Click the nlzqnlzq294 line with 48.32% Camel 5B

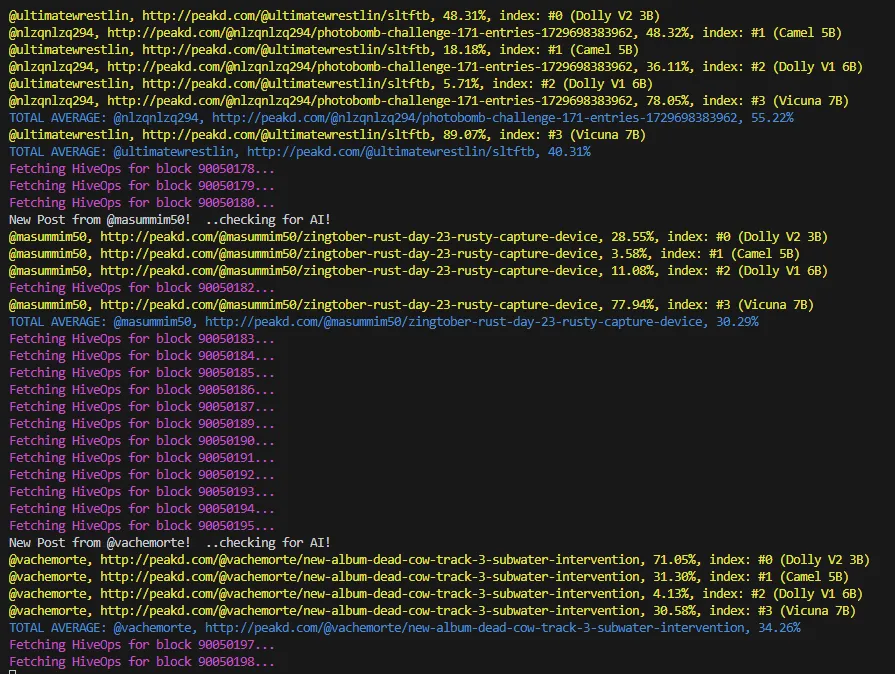coord(425,33)
